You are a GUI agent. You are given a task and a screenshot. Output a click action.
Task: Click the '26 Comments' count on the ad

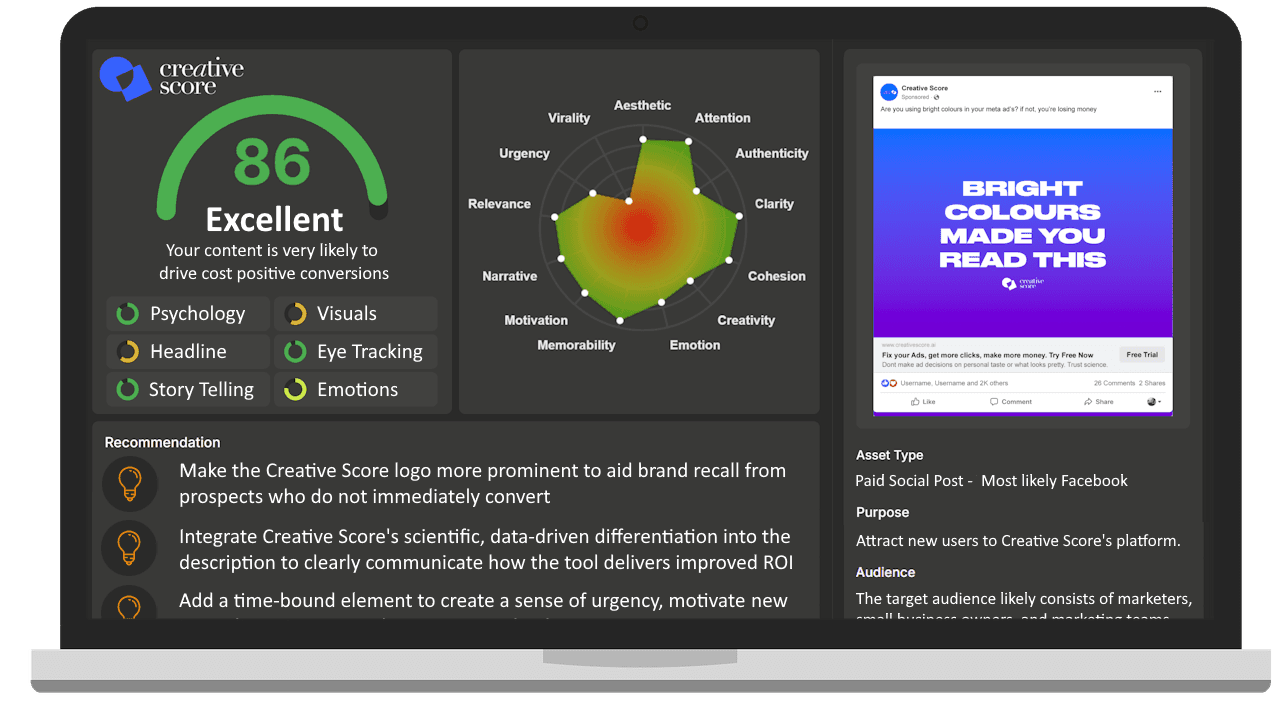[1114, 383]
